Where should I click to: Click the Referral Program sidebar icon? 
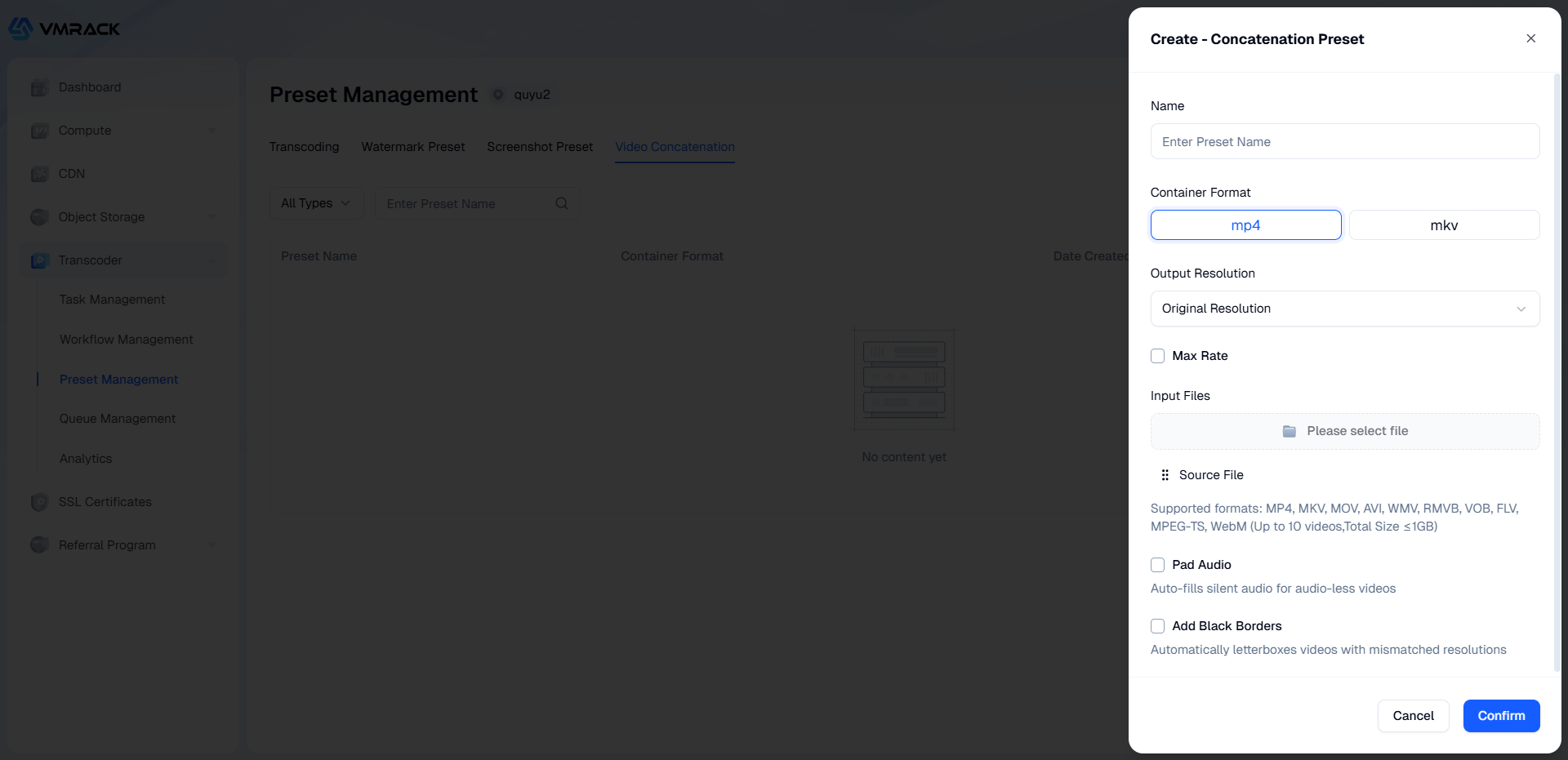pyautogui.click(x=39, y=545)
